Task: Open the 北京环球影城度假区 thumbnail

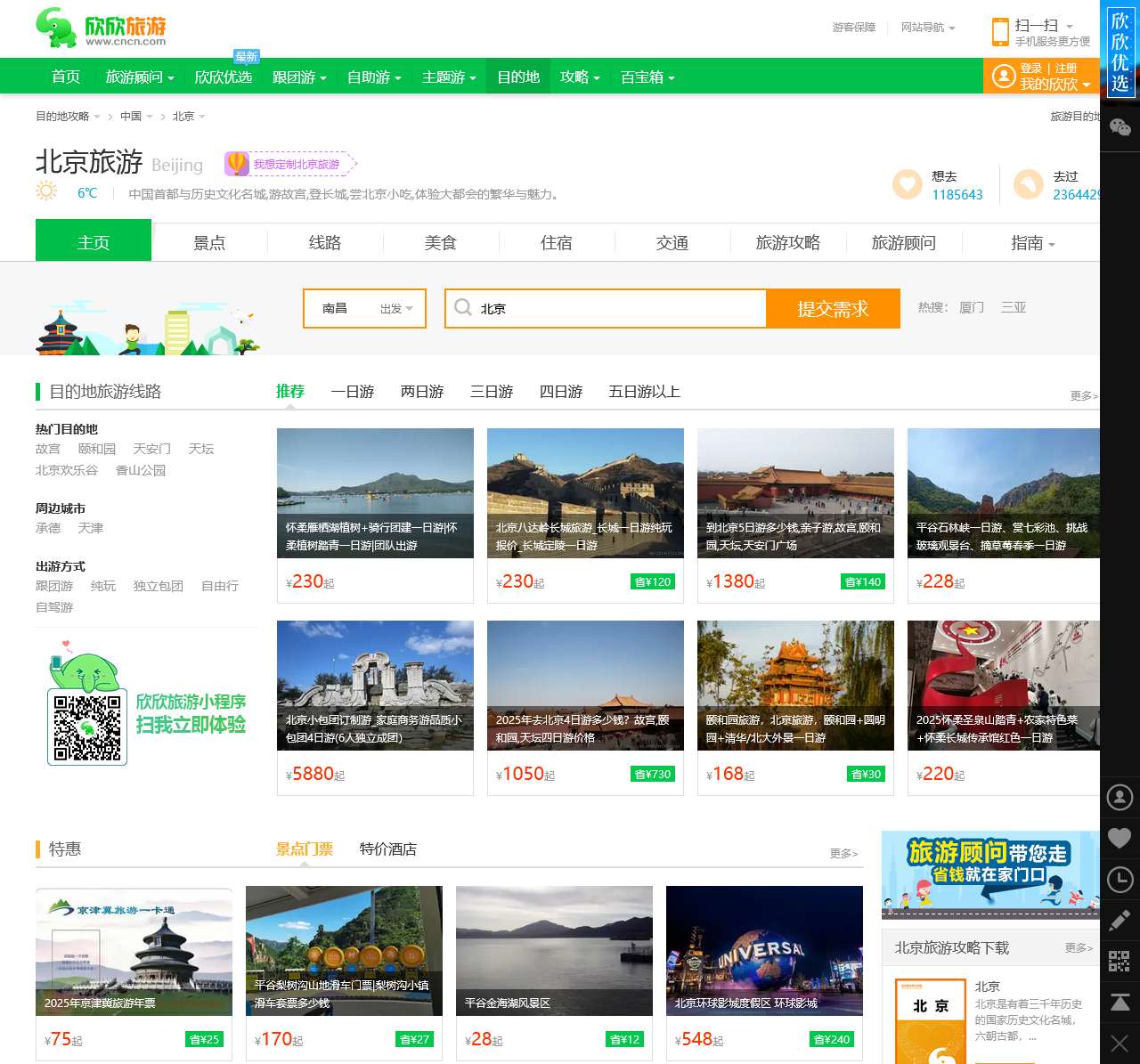Action: coord(764,950)
